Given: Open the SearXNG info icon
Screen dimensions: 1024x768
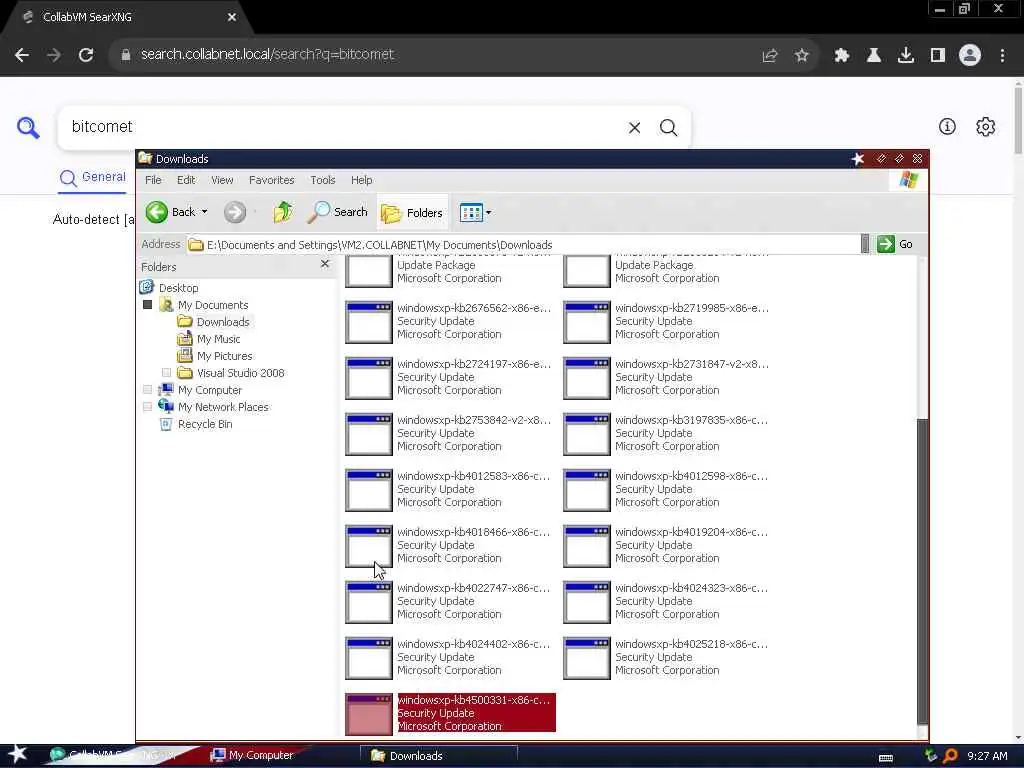Looking at the screenshot, I should [x=947, y=127].
